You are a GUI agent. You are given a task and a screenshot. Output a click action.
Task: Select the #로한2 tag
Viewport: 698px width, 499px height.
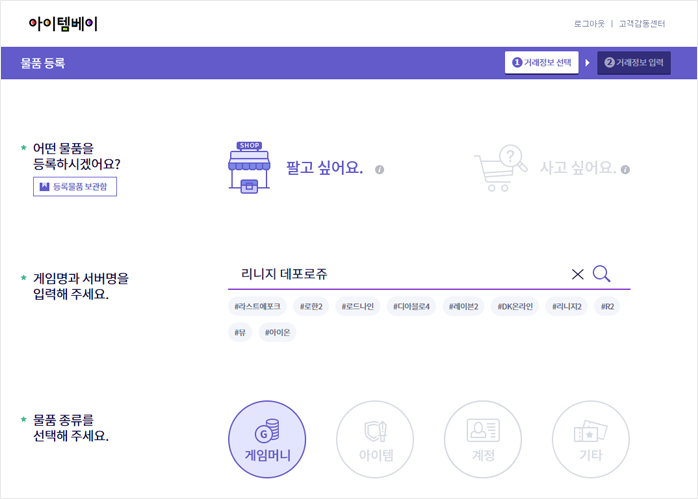[311, 306]
